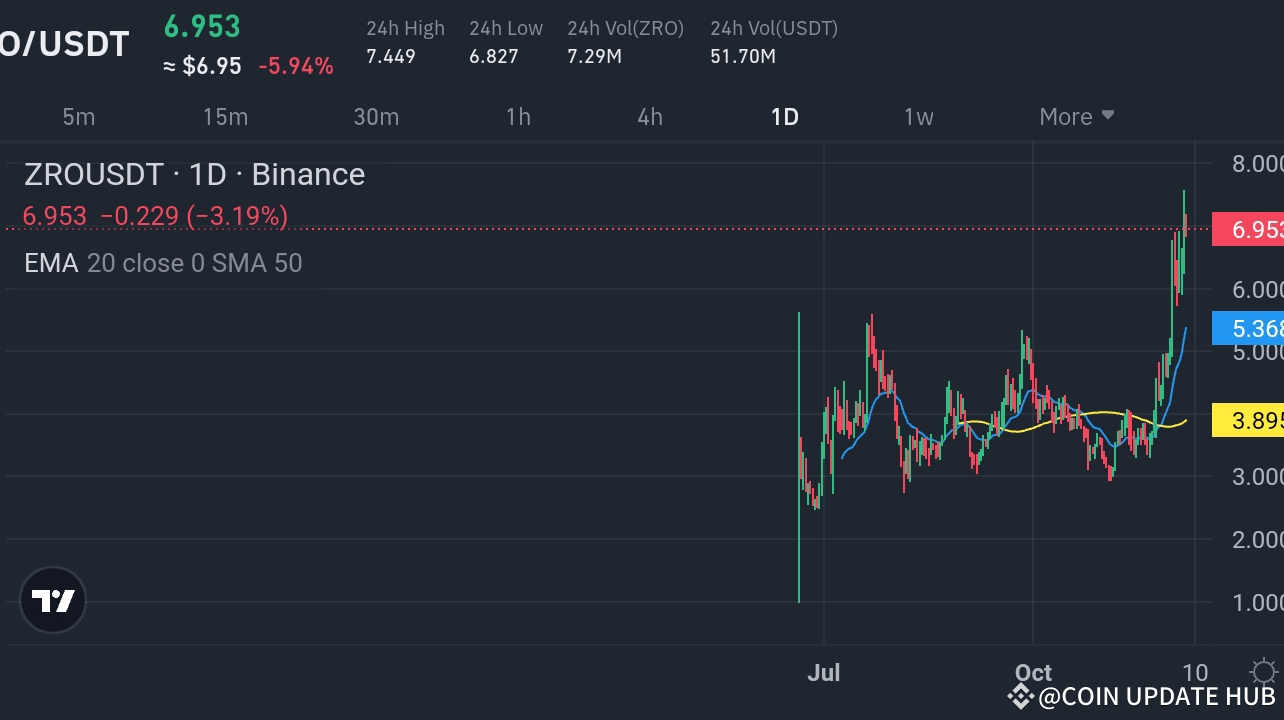The height and width of the screenshot is (720, 1284).
Task: Click the yellow SMA price label 3.895
Action: click(x=1247, y=421)
